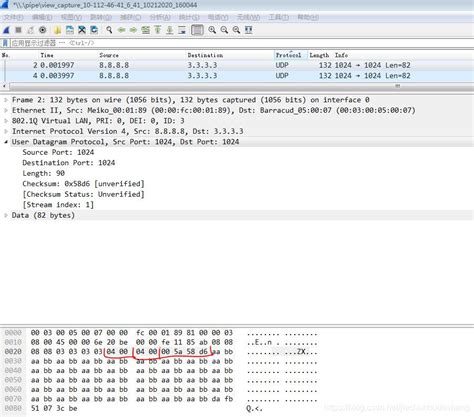Open the 电话(Y) Telephony menu

pyautogui.click(x=218, y=17)
